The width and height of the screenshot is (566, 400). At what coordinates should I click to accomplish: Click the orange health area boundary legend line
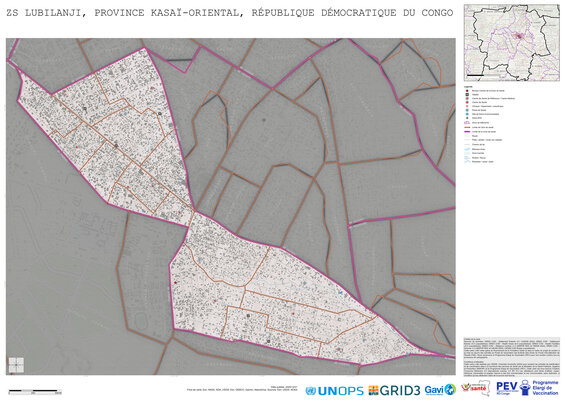(x=467, y=127)
